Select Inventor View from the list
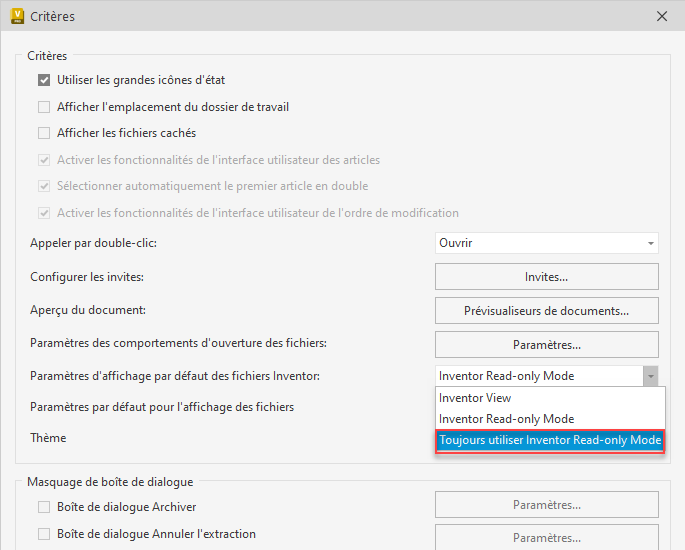685x550 pixels. click(x=550, y=398)
